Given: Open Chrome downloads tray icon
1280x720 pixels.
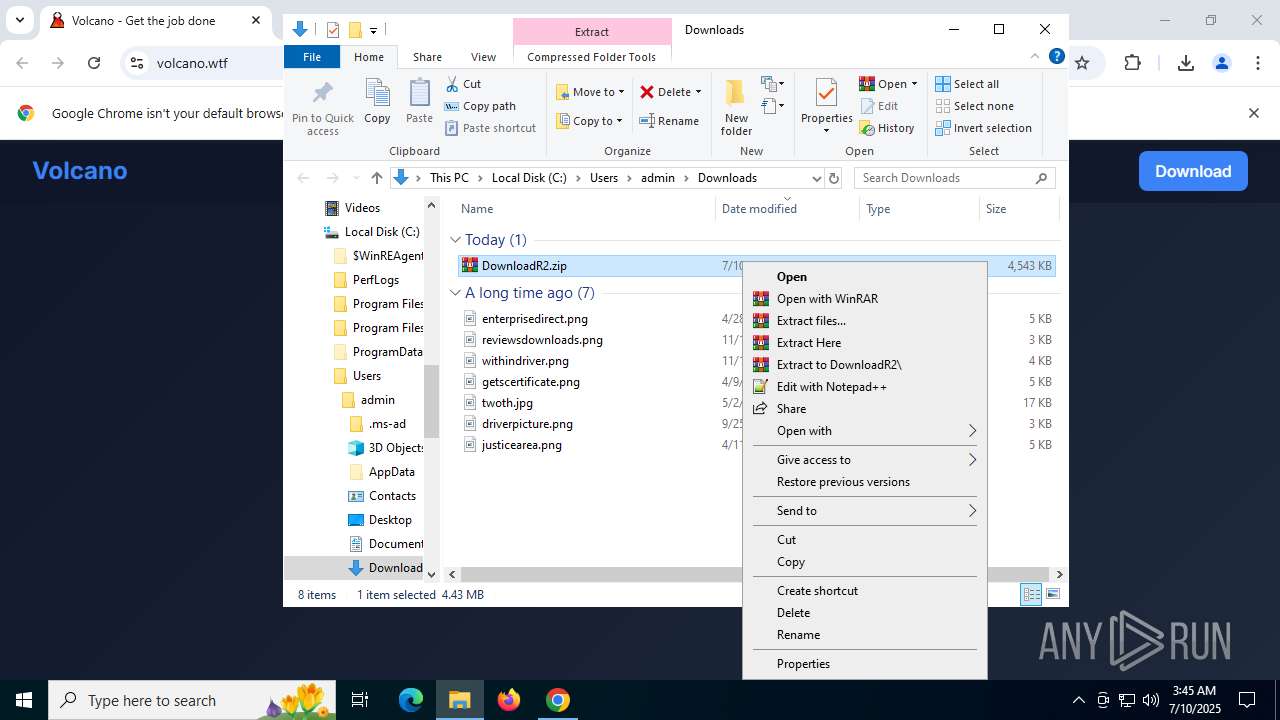Looking at the screenshot, I should (x=1186, y=63).
